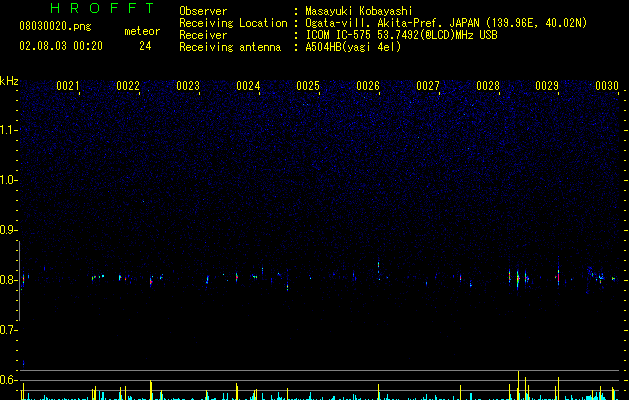Click time marker 0028
Viewport: 629px width, 400px height.
488,86
